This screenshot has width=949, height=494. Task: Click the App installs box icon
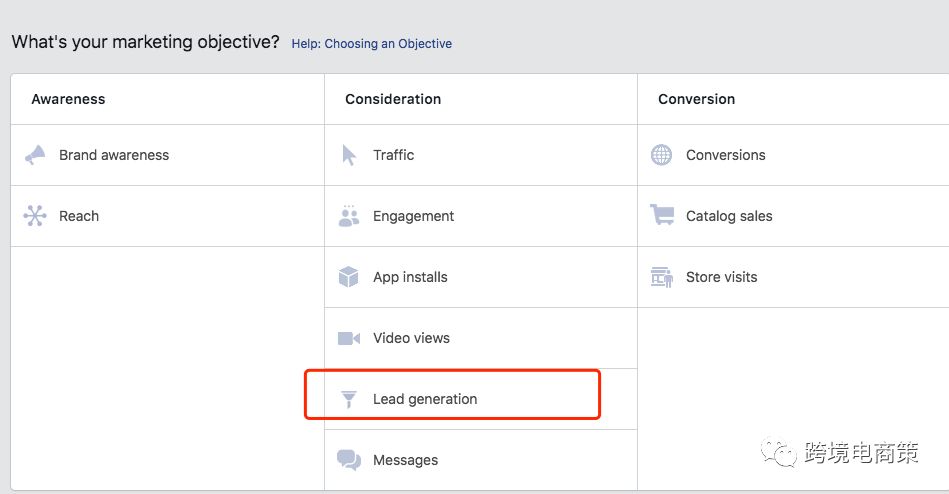tap(349, 277)
